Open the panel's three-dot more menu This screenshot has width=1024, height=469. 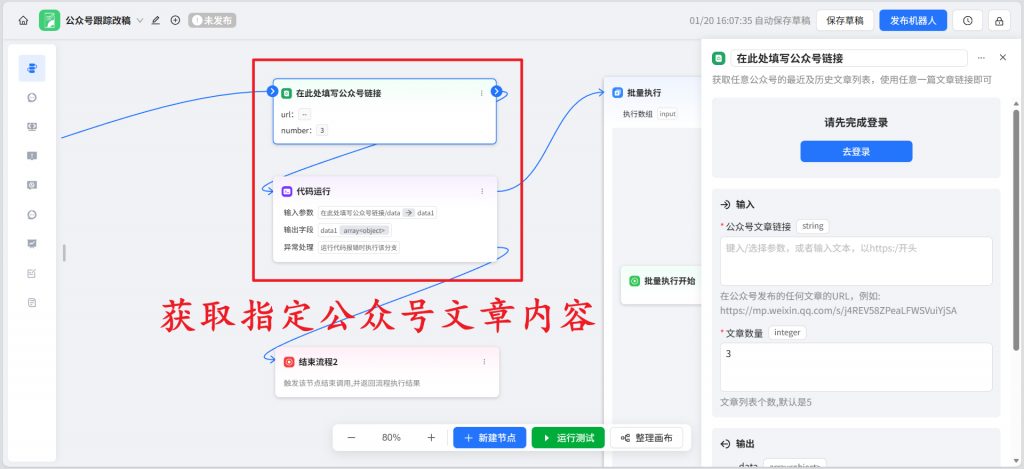point(981,58)
